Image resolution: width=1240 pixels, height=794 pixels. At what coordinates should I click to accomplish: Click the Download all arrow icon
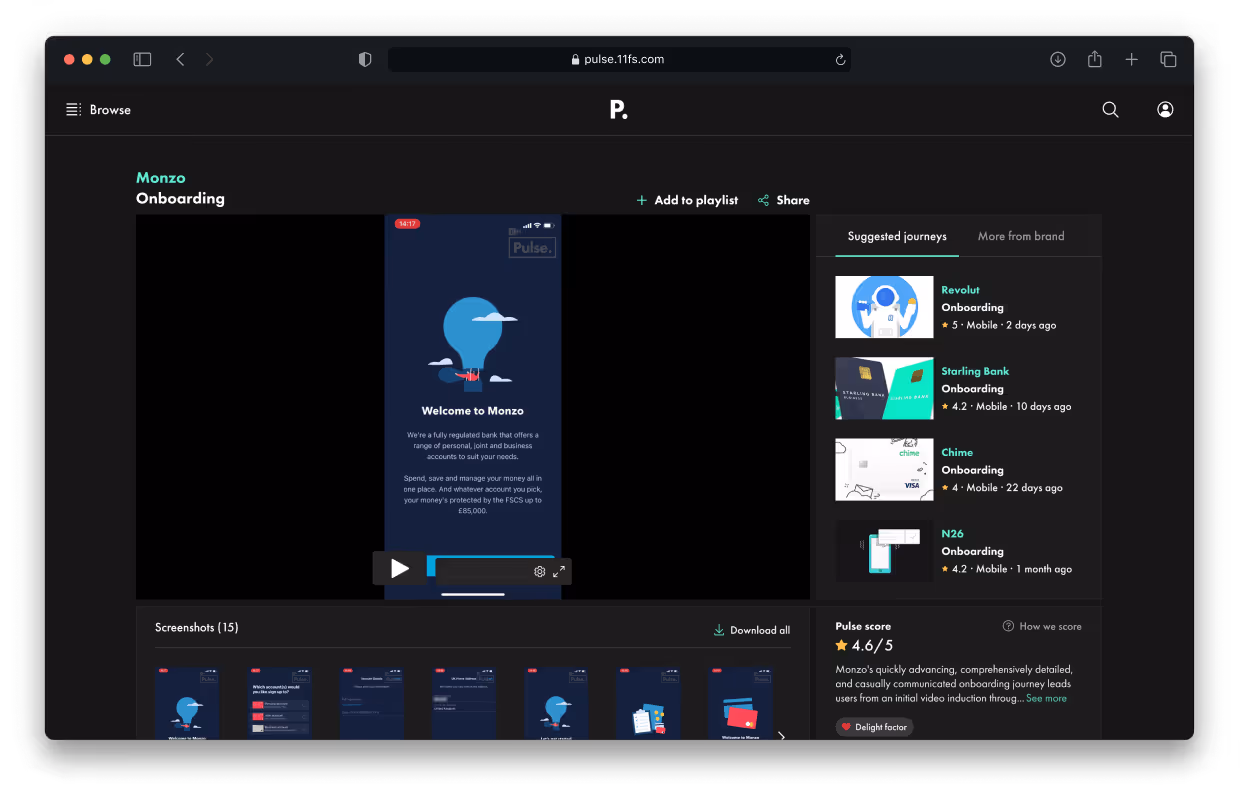click(x=719, y=630)
